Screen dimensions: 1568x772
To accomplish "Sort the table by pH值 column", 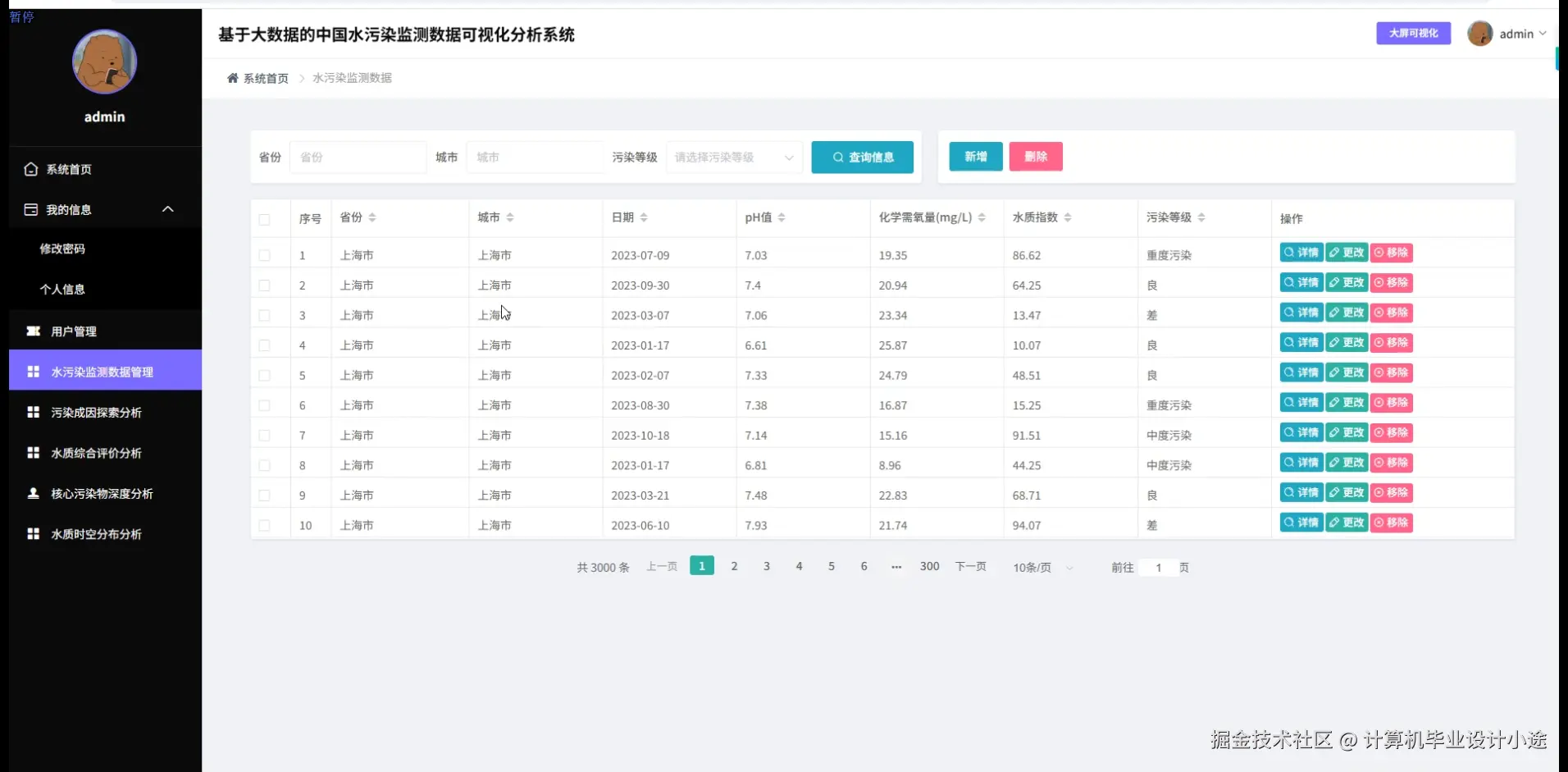I will tap(781, 217).
